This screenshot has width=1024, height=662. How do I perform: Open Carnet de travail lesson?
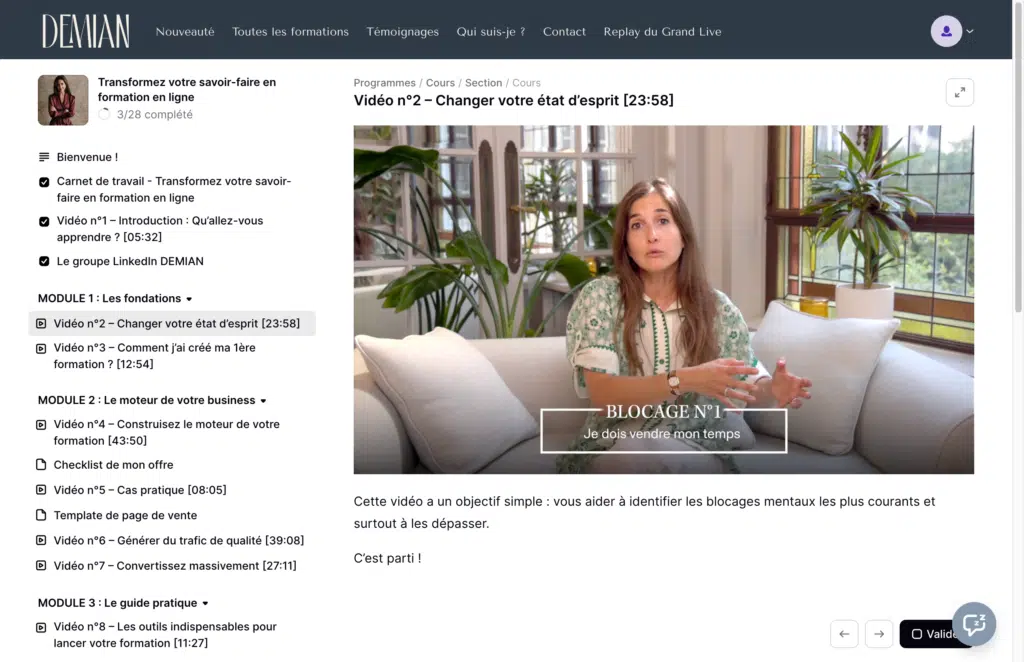click(x=174, y=189)
